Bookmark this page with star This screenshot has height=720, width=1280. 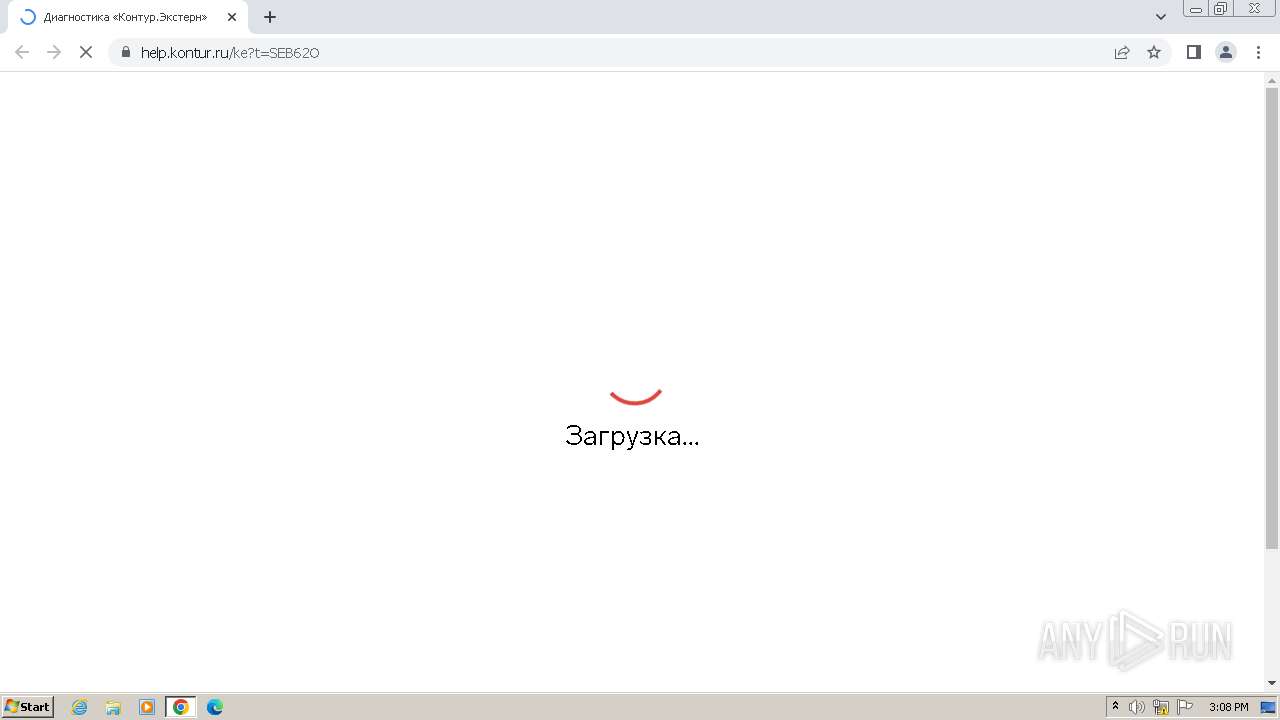pos(1154,52)
